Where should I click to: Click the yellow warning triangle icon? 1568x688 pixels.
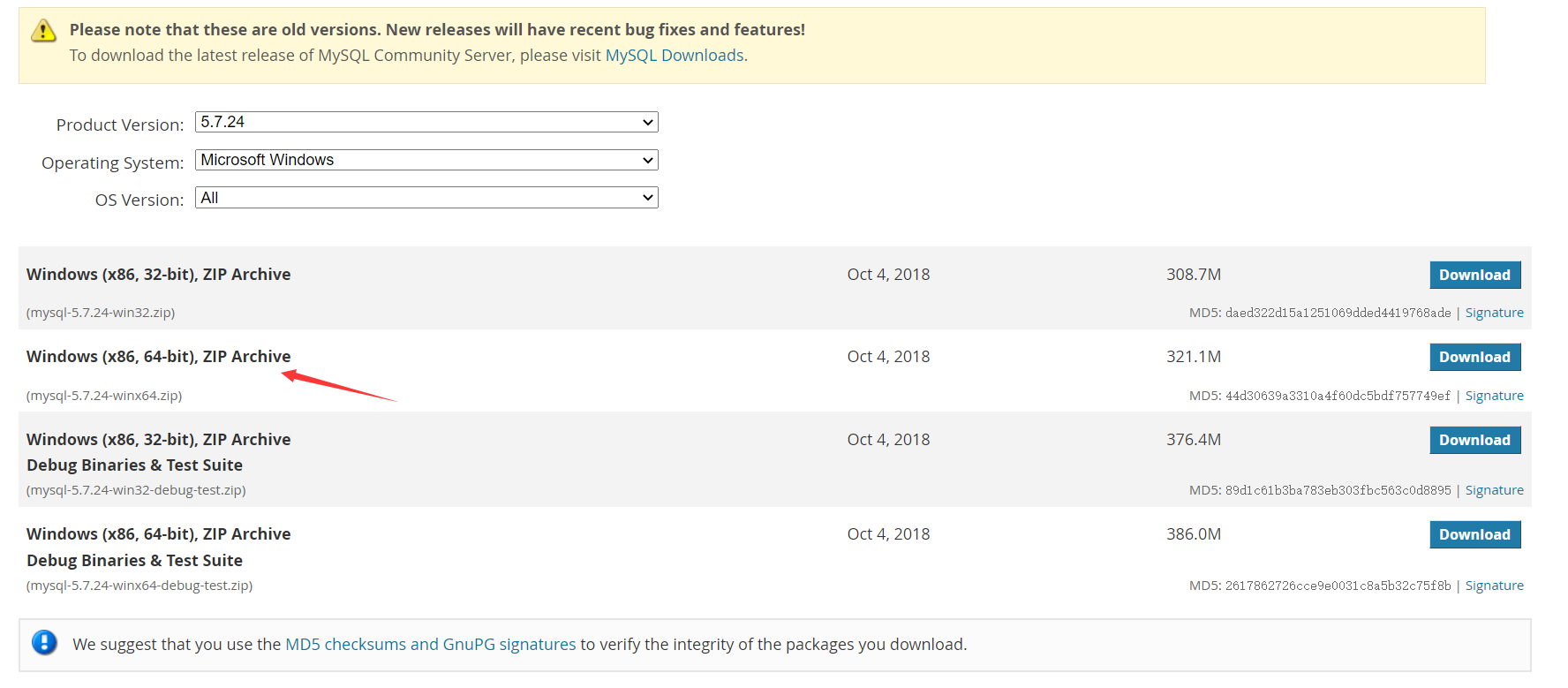[43, 31]
